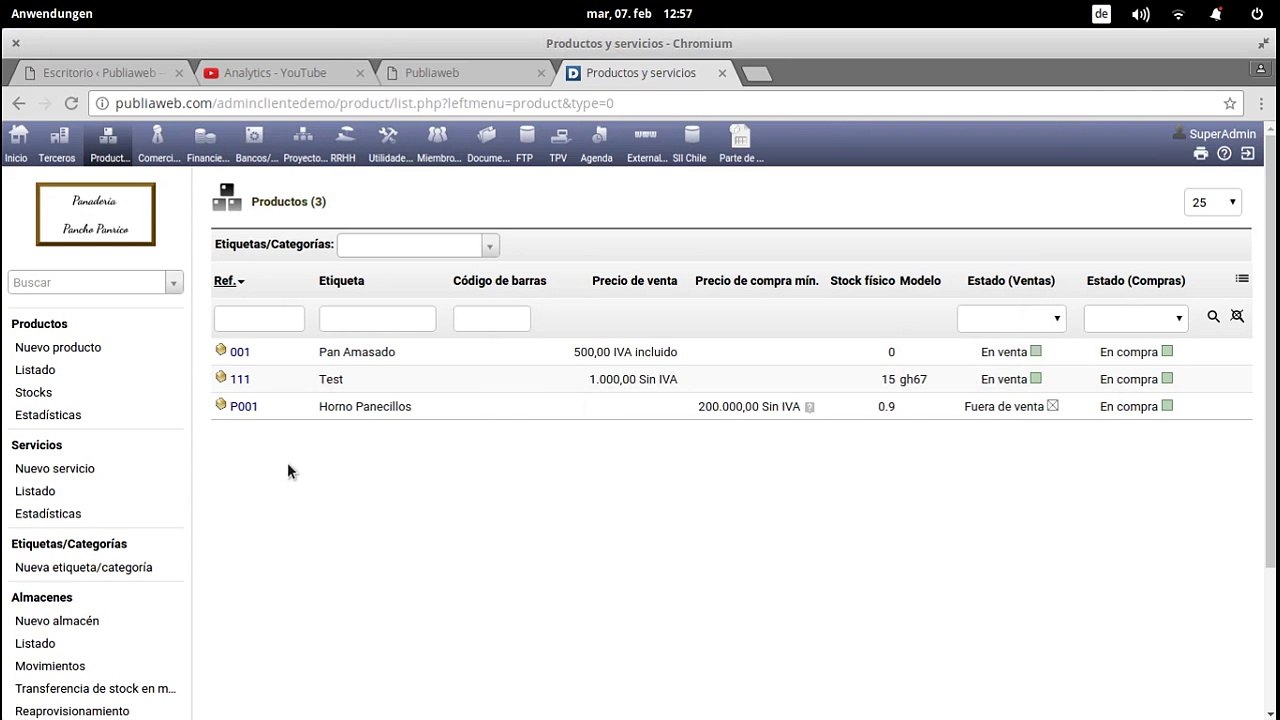Toggle En venta status for product 001
This screenshot has width=1280, height=720.
(1036, 351)
